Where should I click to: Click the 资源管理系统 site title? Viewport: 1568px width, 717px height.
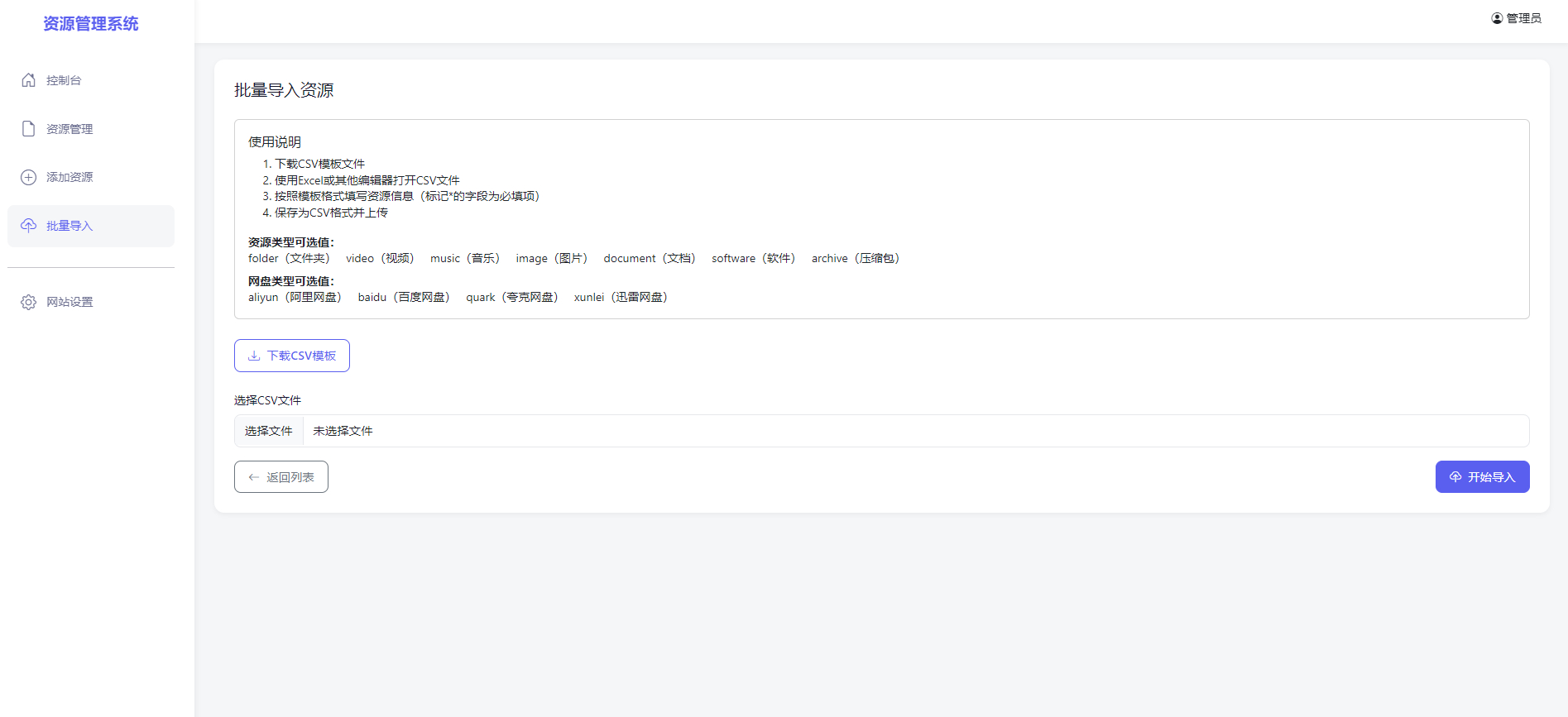click(91, 24)
